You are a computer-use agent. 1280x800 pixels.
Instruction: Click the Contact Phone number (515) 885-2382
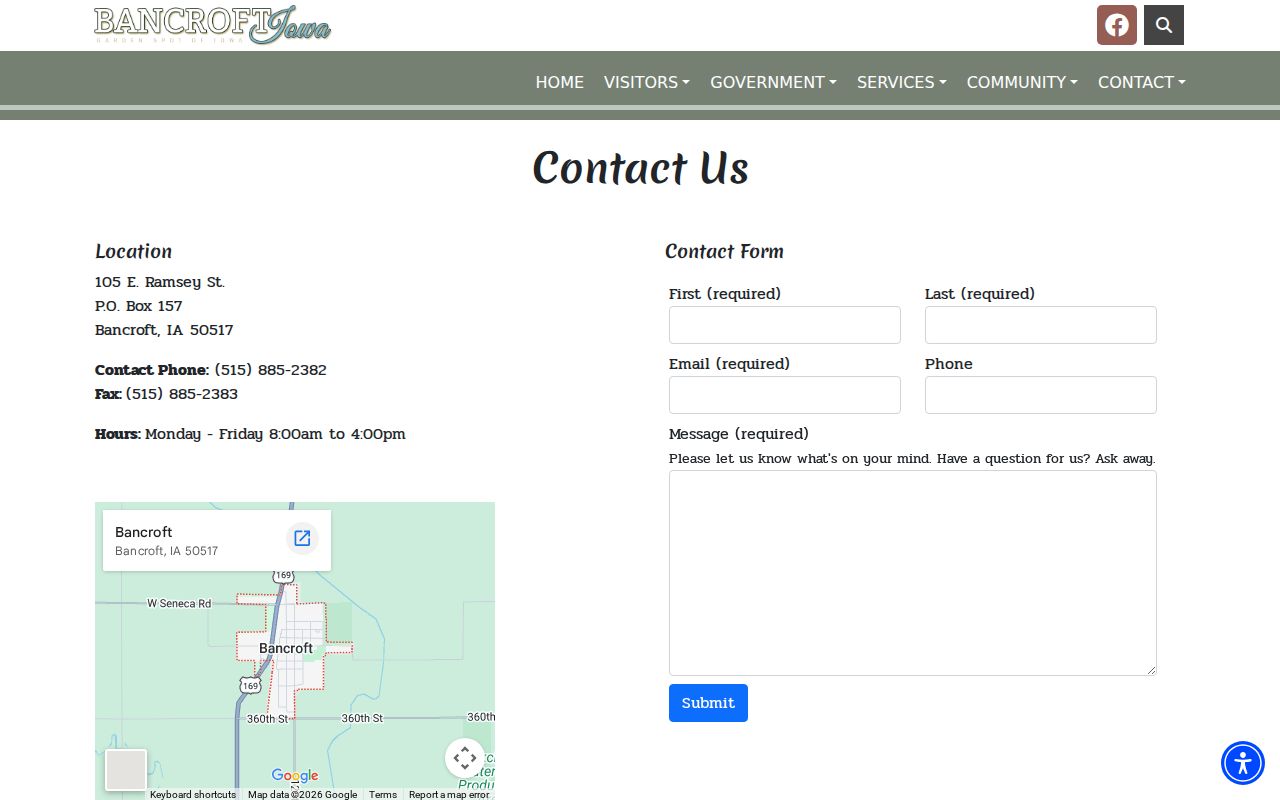point(270,370)
